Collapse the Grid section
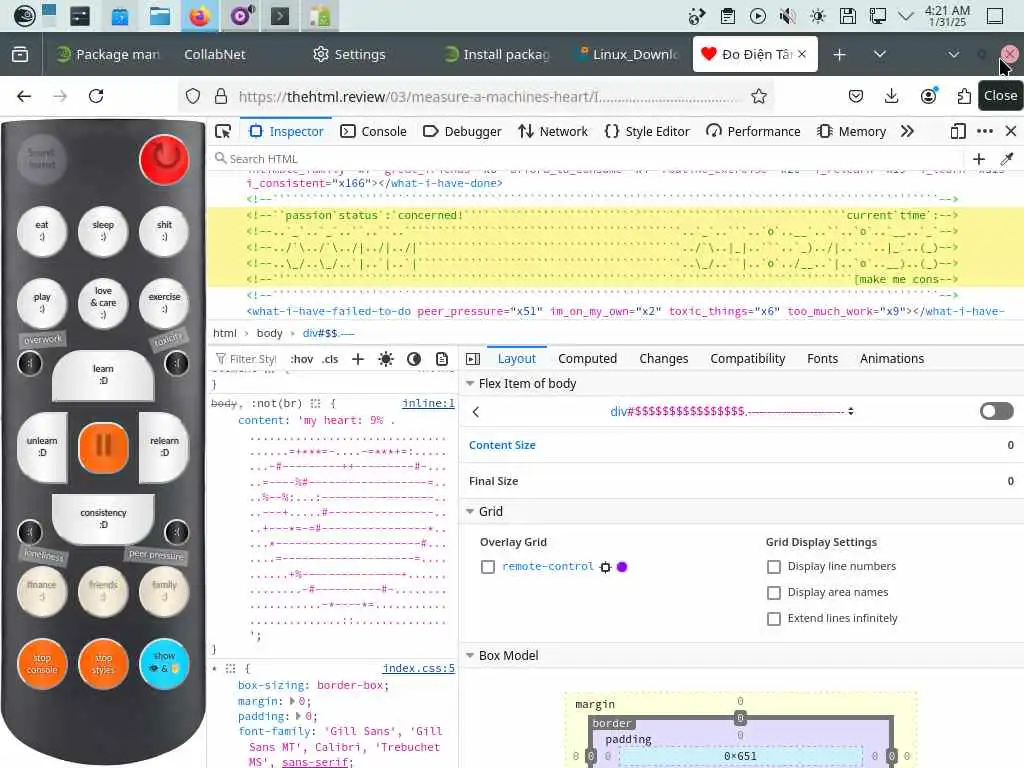Screen dimensions: 1024x768 pyautogui.click(x=470, y=511)
